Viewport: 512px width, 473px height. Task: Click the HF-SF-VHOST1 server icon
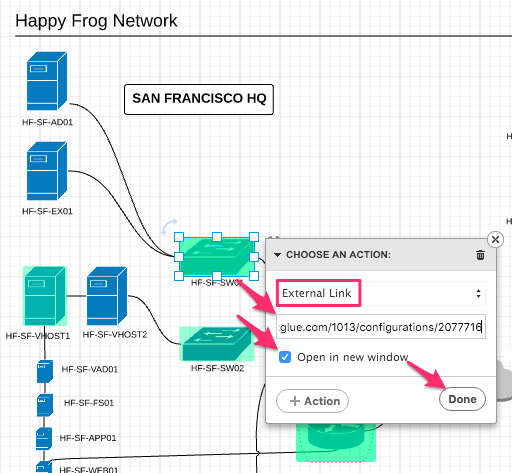pos(45,296)
